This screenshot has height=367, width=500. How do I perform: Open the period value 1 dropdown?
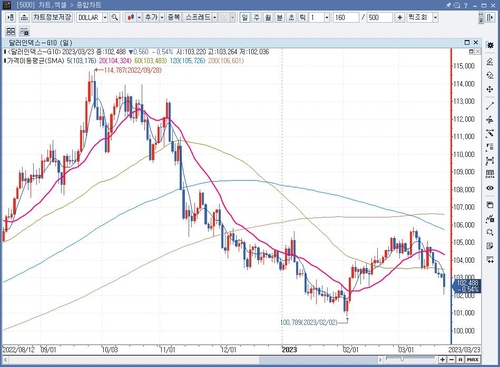click(327, 17)
